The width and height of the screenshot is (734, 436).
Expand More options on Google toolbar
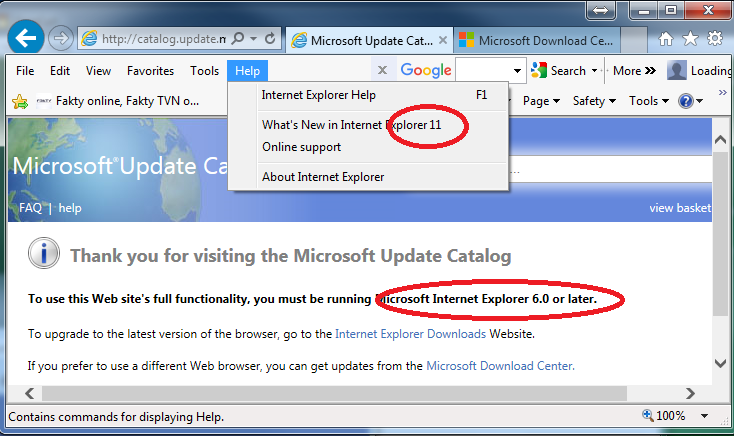pos(634,71)
